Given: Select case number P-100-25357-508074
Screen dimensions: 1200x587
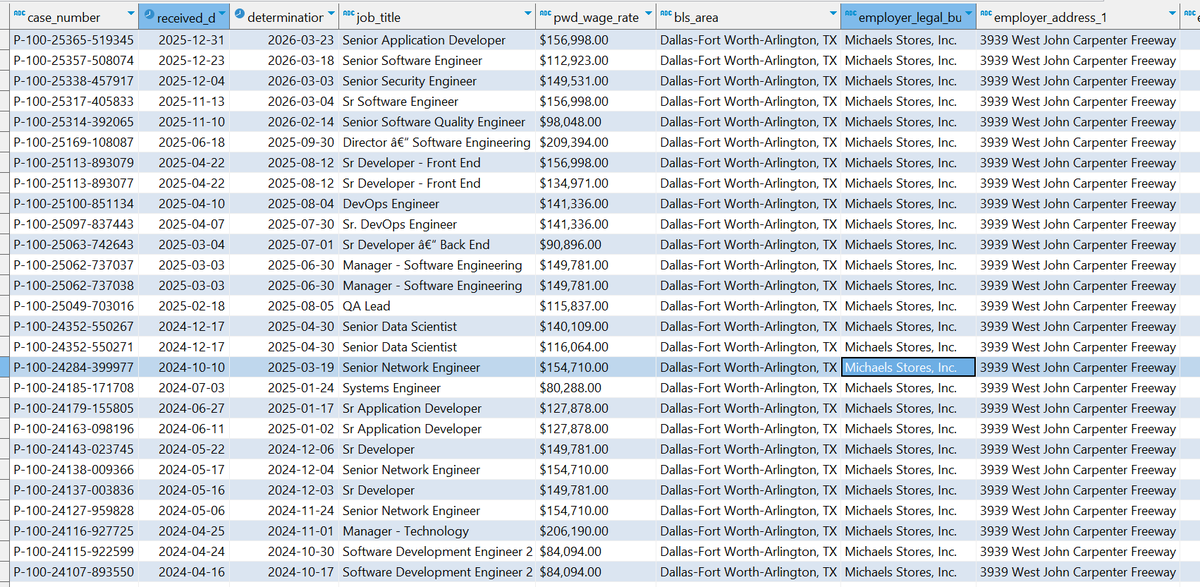Looking at the screenshot, I should [x=73, y=60].
